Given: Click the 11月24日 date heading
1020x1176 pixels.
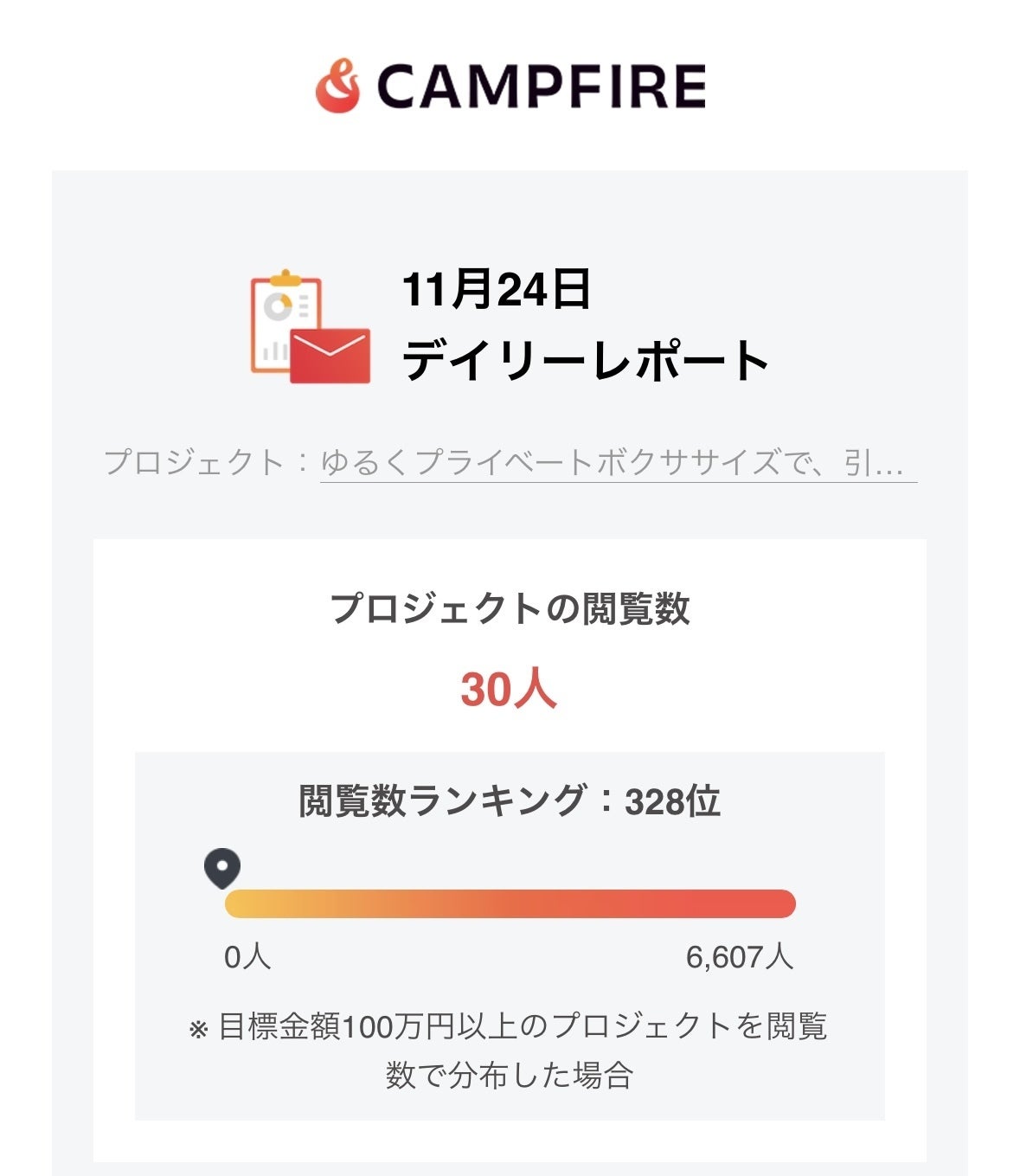Looking at the screenshot, I should (x=496, y=289).
